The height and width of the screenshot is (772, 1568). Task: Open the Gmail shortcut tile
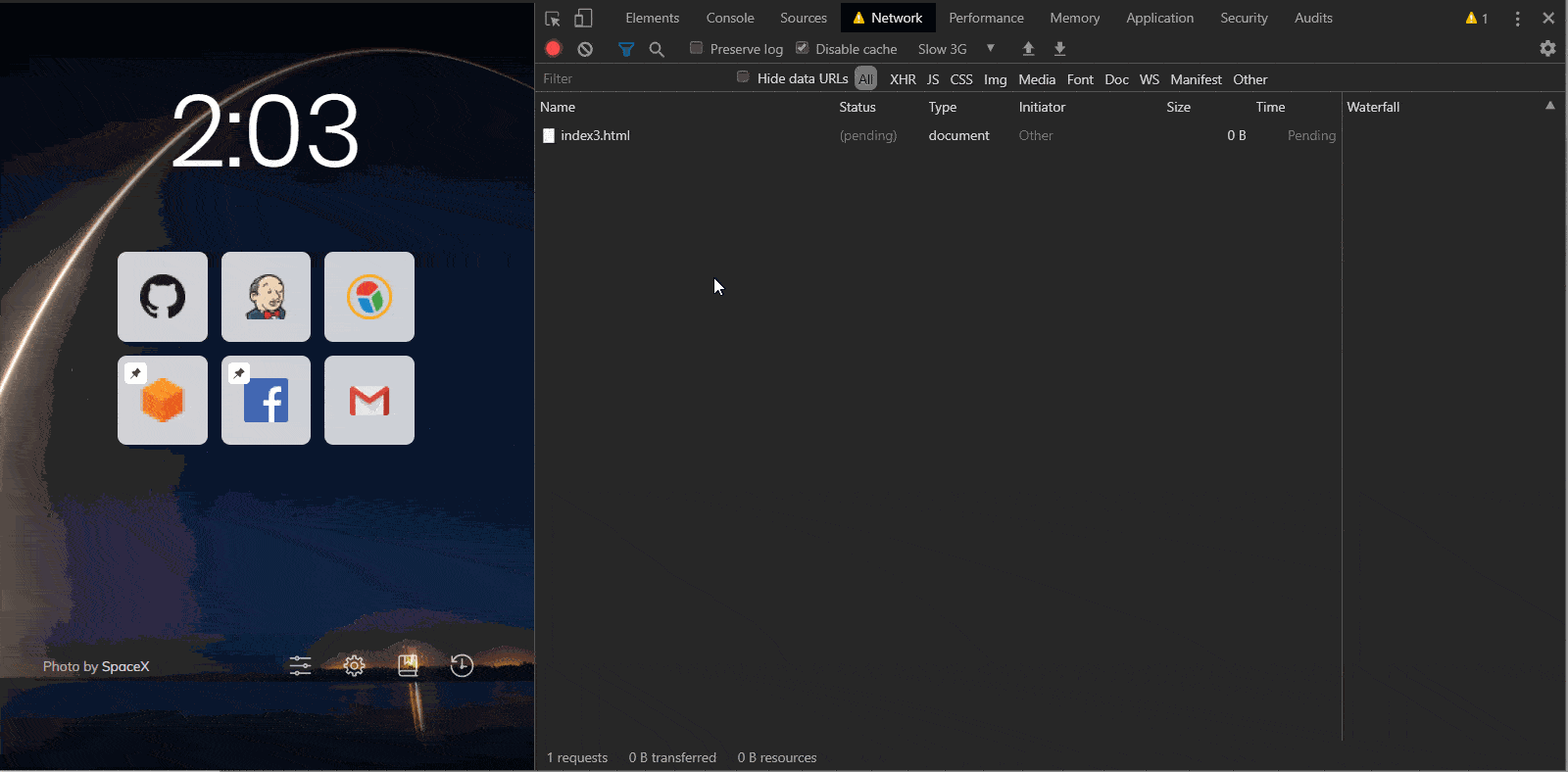369,400
